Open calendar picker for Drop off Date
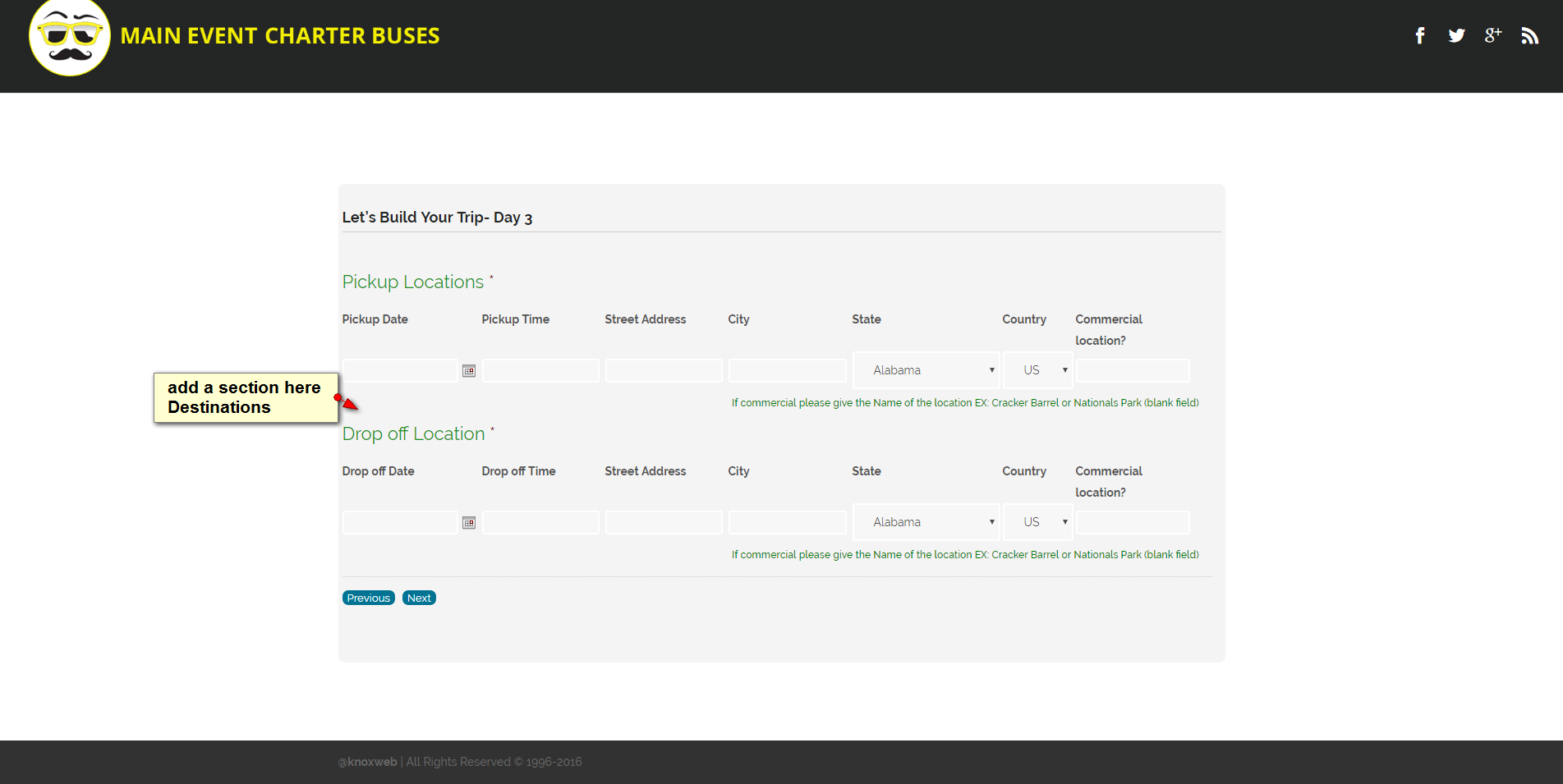 pyautogui.click(x=469, y=523)
